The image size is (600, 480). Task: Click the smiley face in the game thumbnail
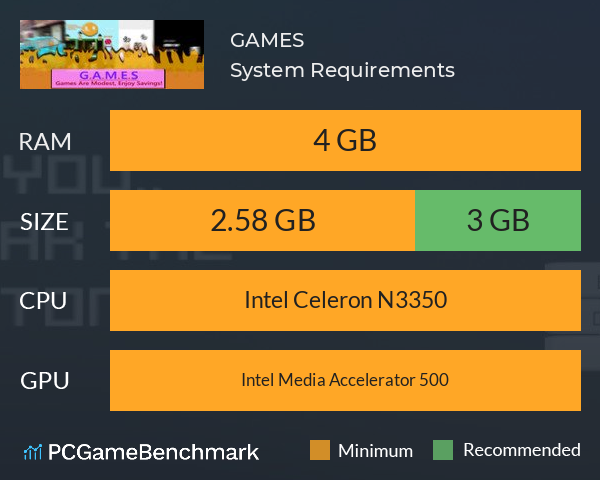tap(90, 29)
